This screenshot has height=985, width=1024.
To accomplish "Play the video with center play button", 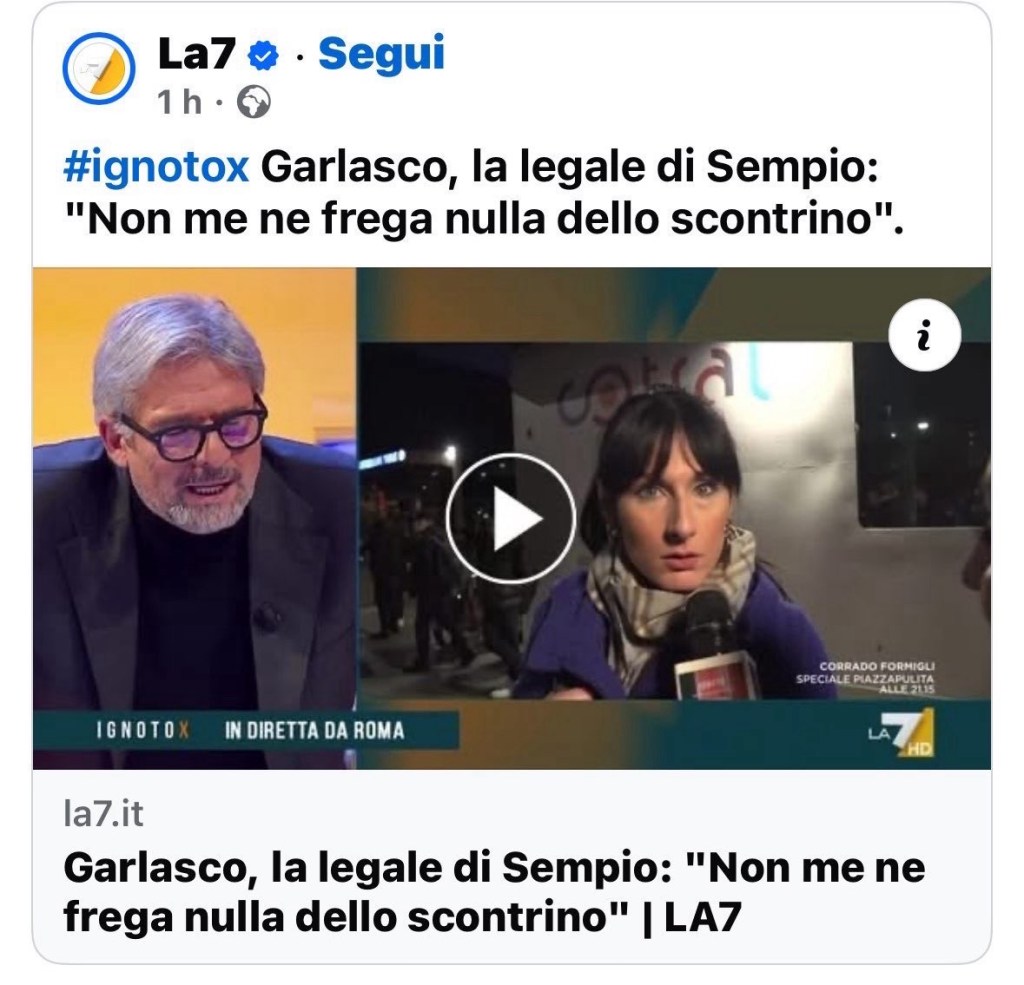I will tap(511, 518).
